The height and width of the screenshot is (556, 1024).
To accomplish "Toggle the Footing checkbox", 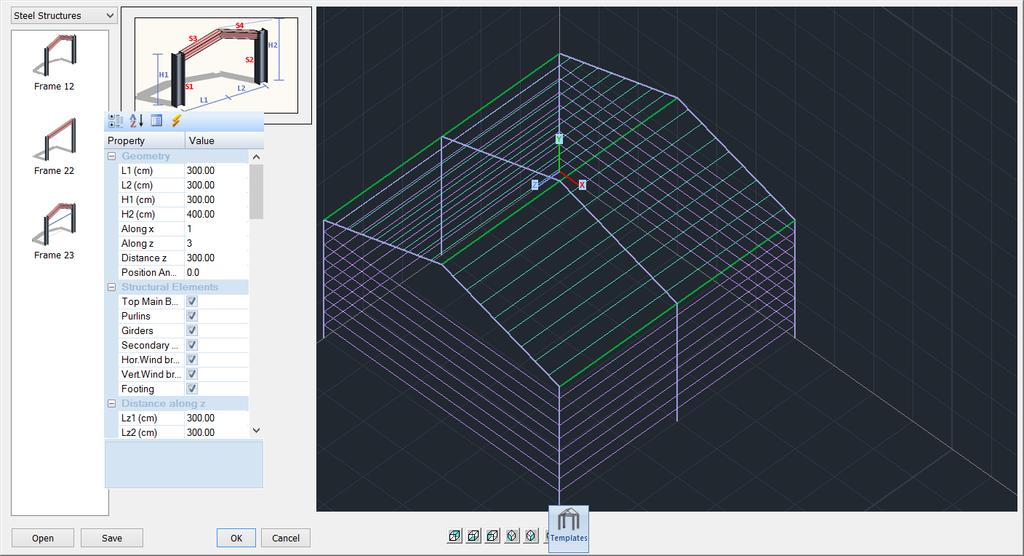I will pos(192,389).
